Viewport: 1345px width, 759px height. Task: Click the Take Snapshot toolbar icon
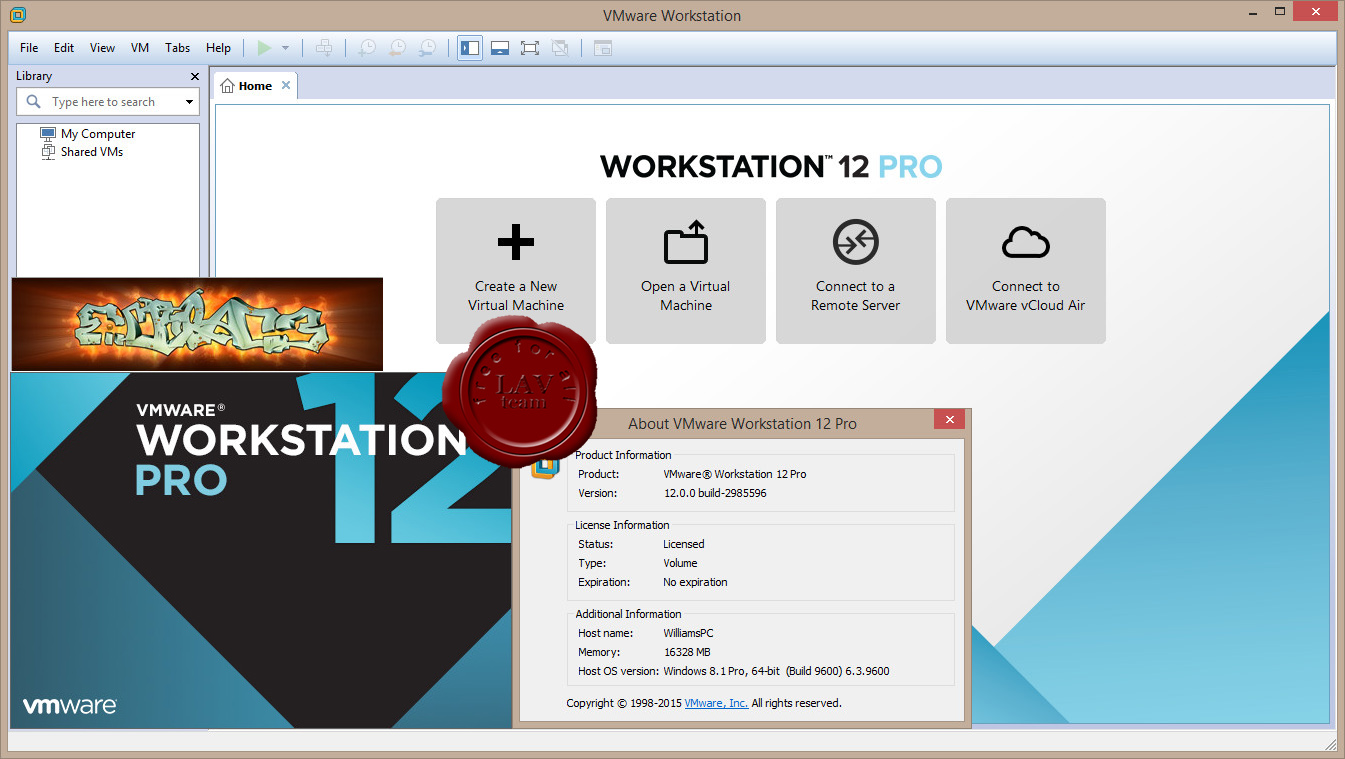[x=367, y=48]
